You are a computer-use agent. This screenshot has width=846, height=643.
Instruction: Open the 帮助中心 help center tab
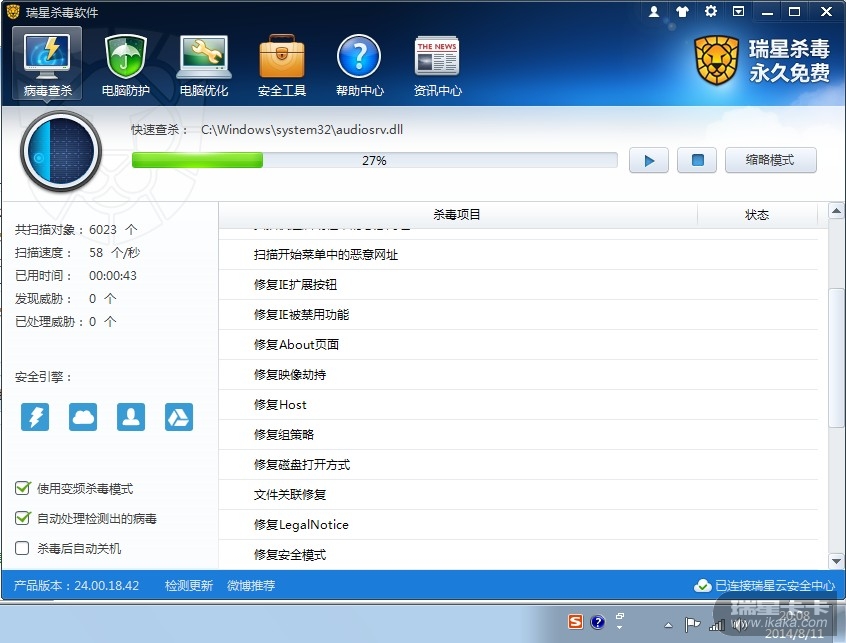[x=359, y=64]
